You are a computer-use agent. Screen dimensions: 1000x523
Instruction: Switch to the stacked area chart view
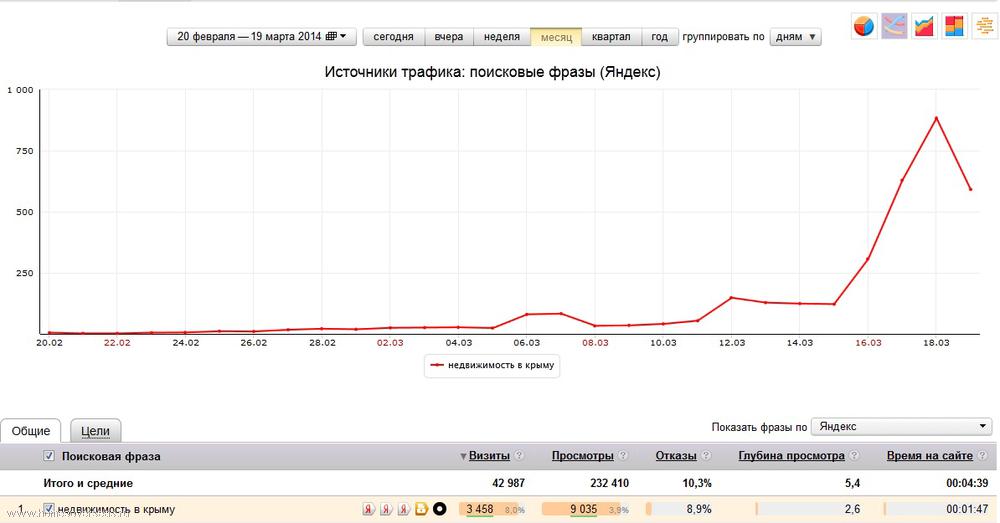coord(924,26)
